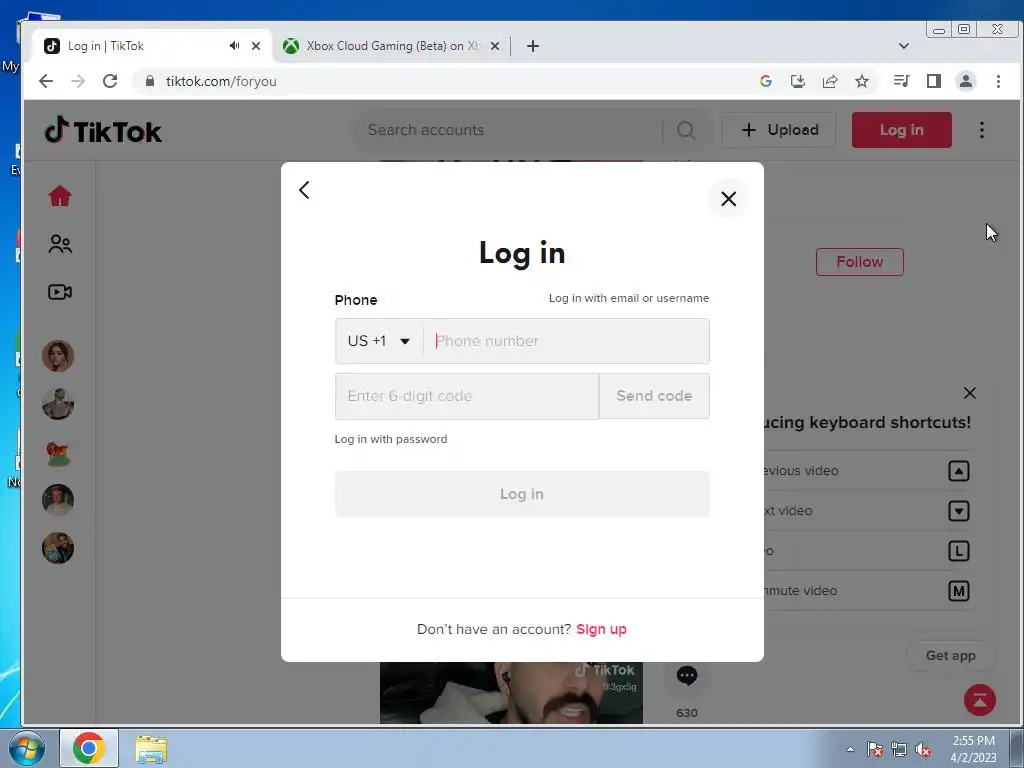Open the fifth suggested account avatar
The image size is (1024, 768).
[x=58, y=548]
